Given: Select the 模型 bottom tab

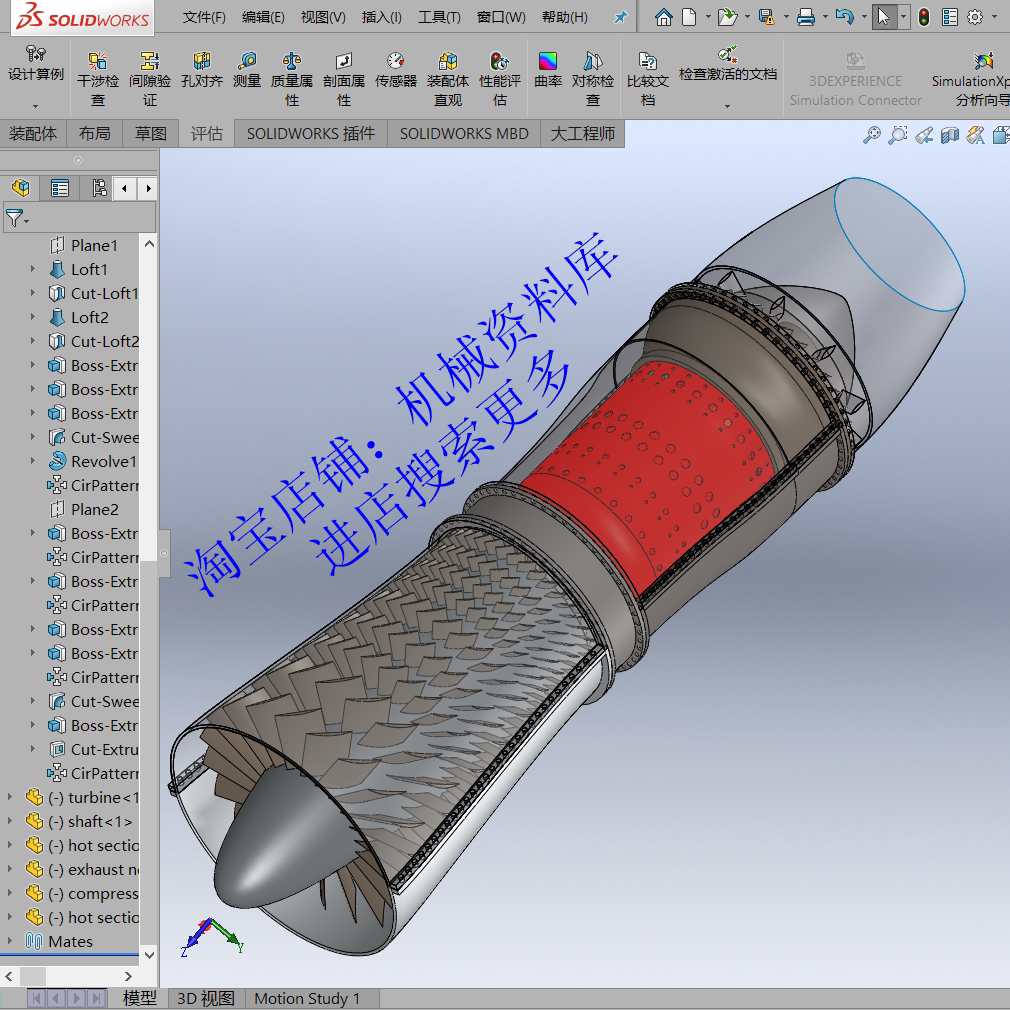Looking at the screenshot, I should point(140,998).
